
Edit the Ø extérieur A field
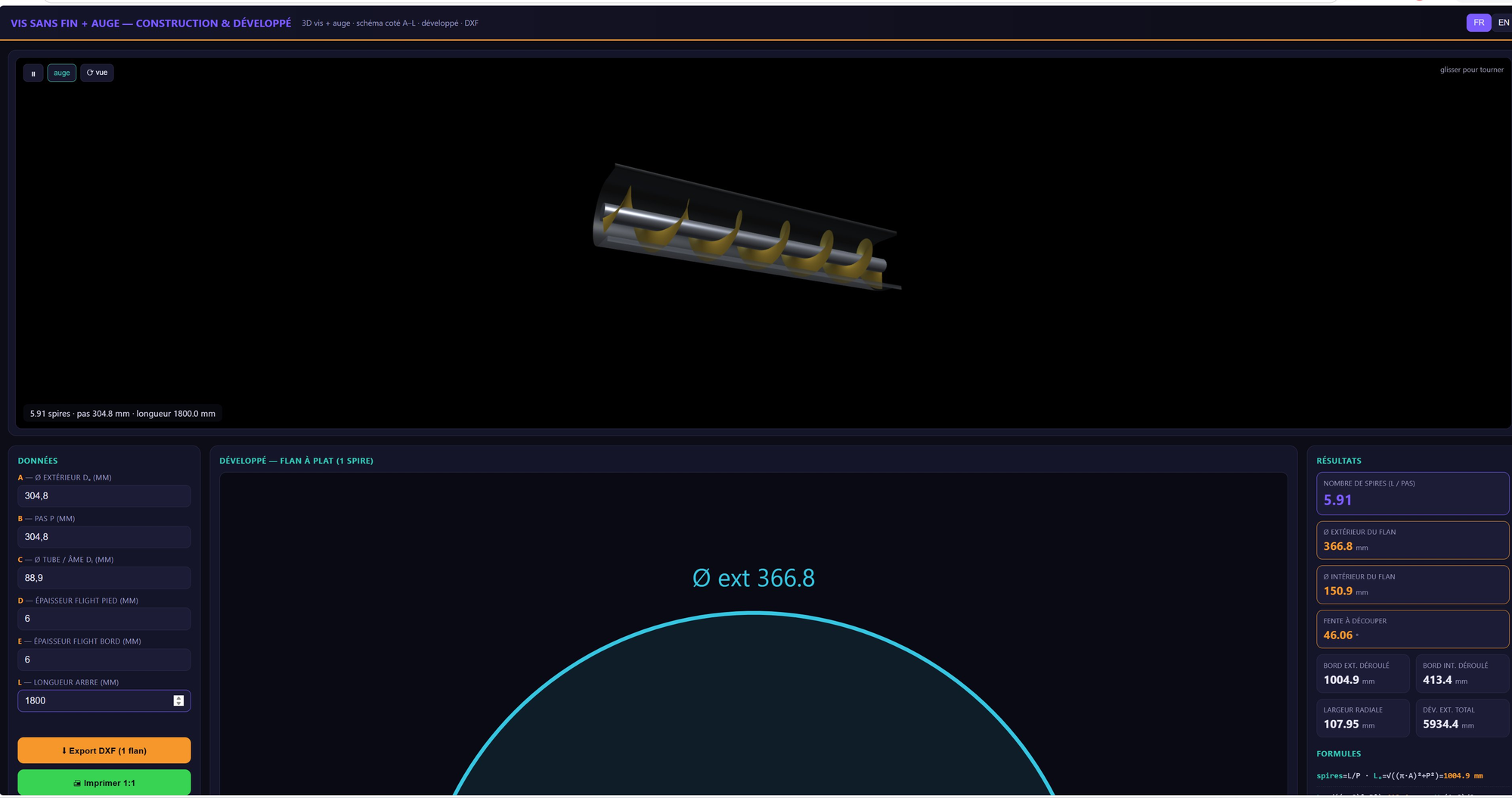104,496
